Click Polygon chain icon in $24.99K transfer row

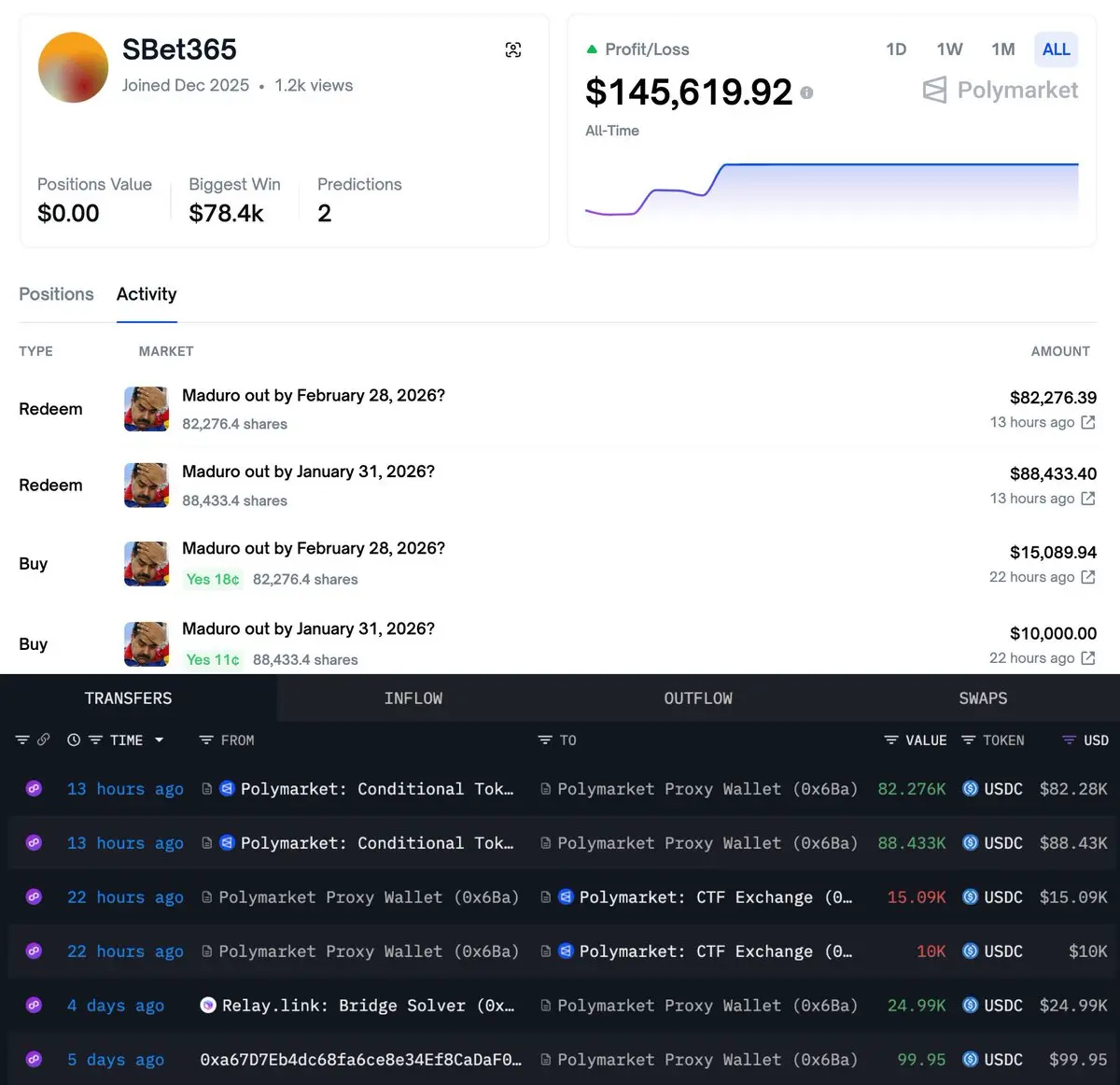click(x=34, y=1006)
